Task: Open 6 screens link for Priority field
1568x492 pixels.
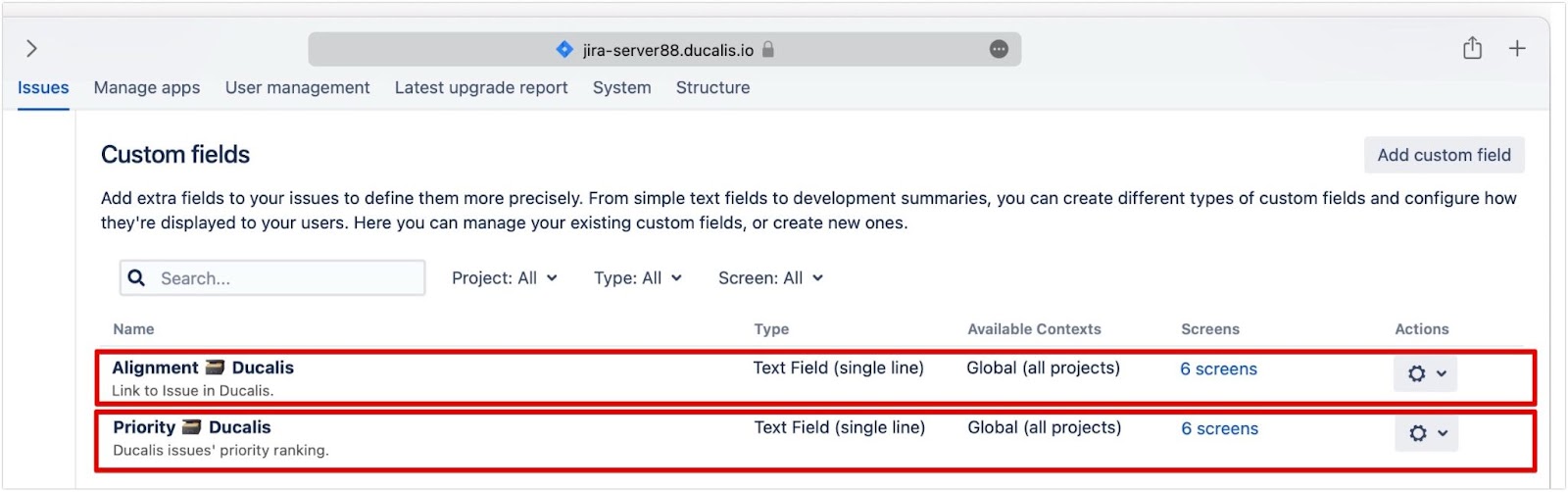Action: [1219, 429]
